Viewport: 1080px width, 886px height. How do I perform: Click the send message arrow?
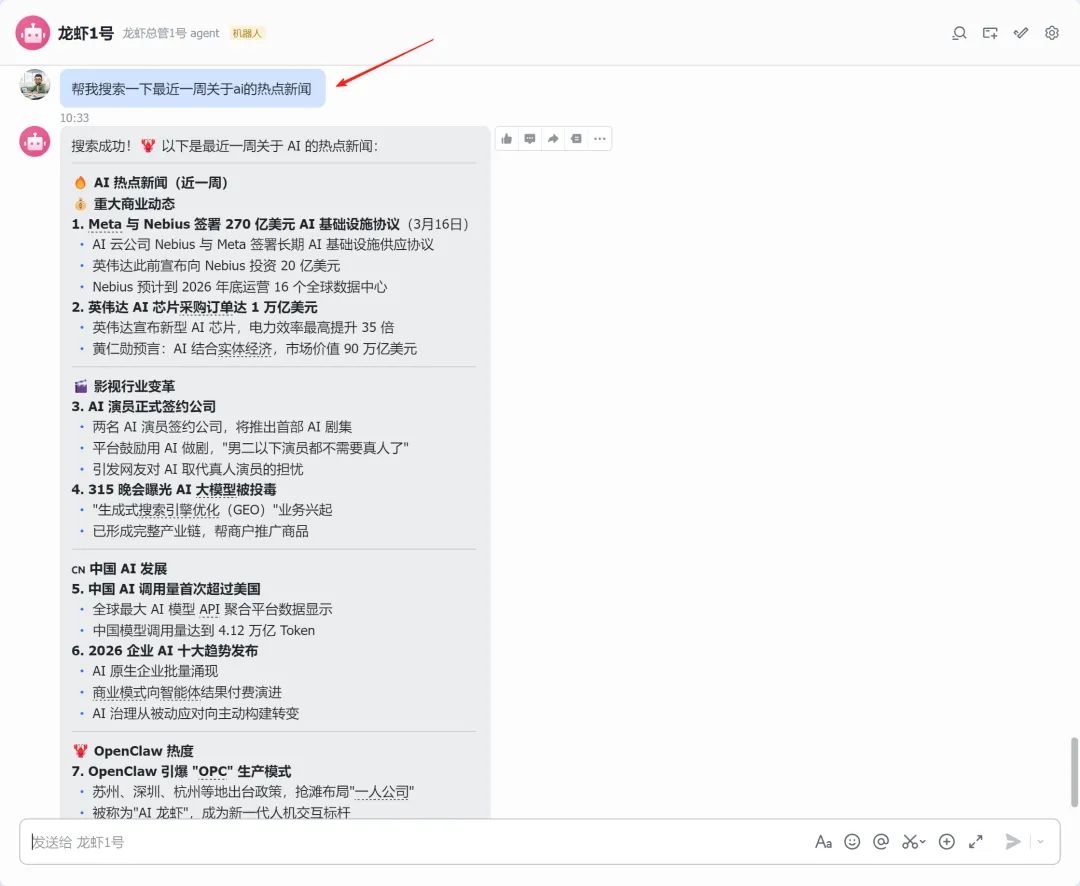click(x=1012, y=842)
